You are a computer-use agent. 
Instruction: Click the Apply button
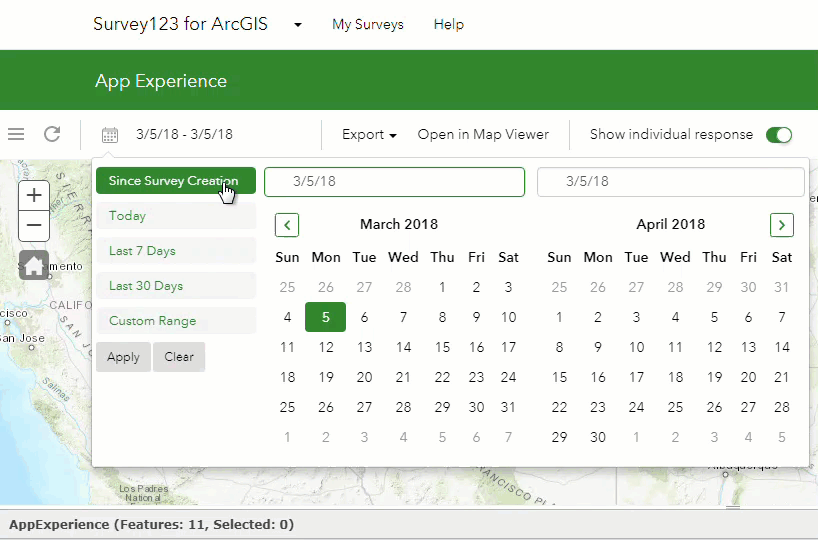pos(123,357)
